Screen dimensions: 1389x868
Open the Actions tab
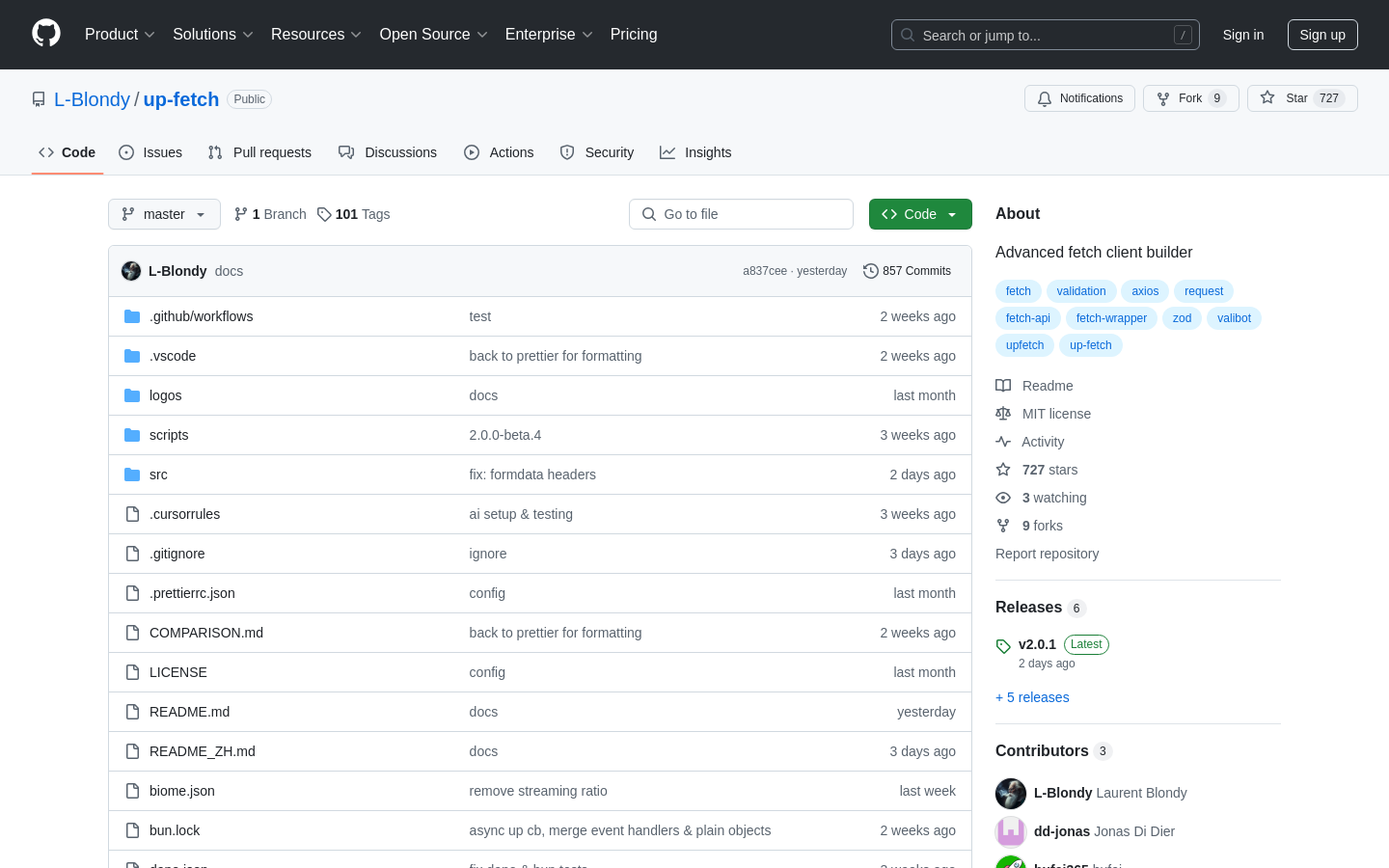click(499, 152)
